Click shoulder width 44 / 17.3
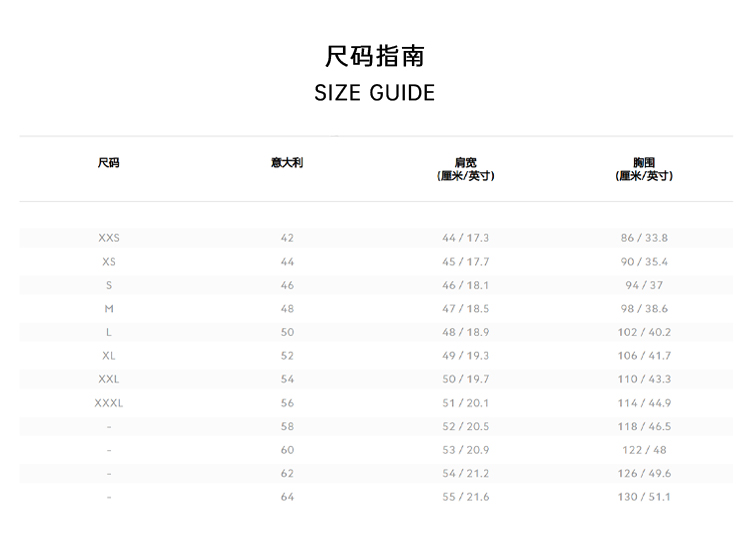This screenshot has width=750, height=552. [x=465, y=238]
